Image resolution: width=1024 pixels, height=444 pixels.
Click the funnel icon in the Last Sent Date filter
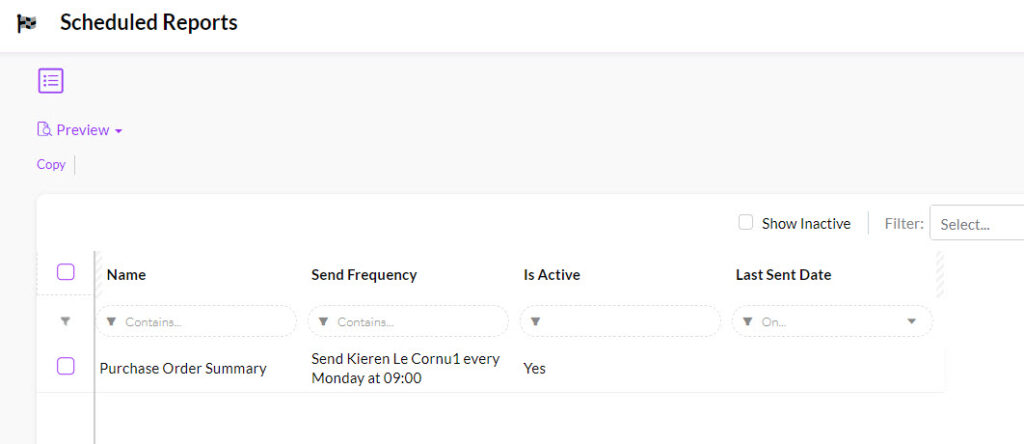click(x=747, y=321)
